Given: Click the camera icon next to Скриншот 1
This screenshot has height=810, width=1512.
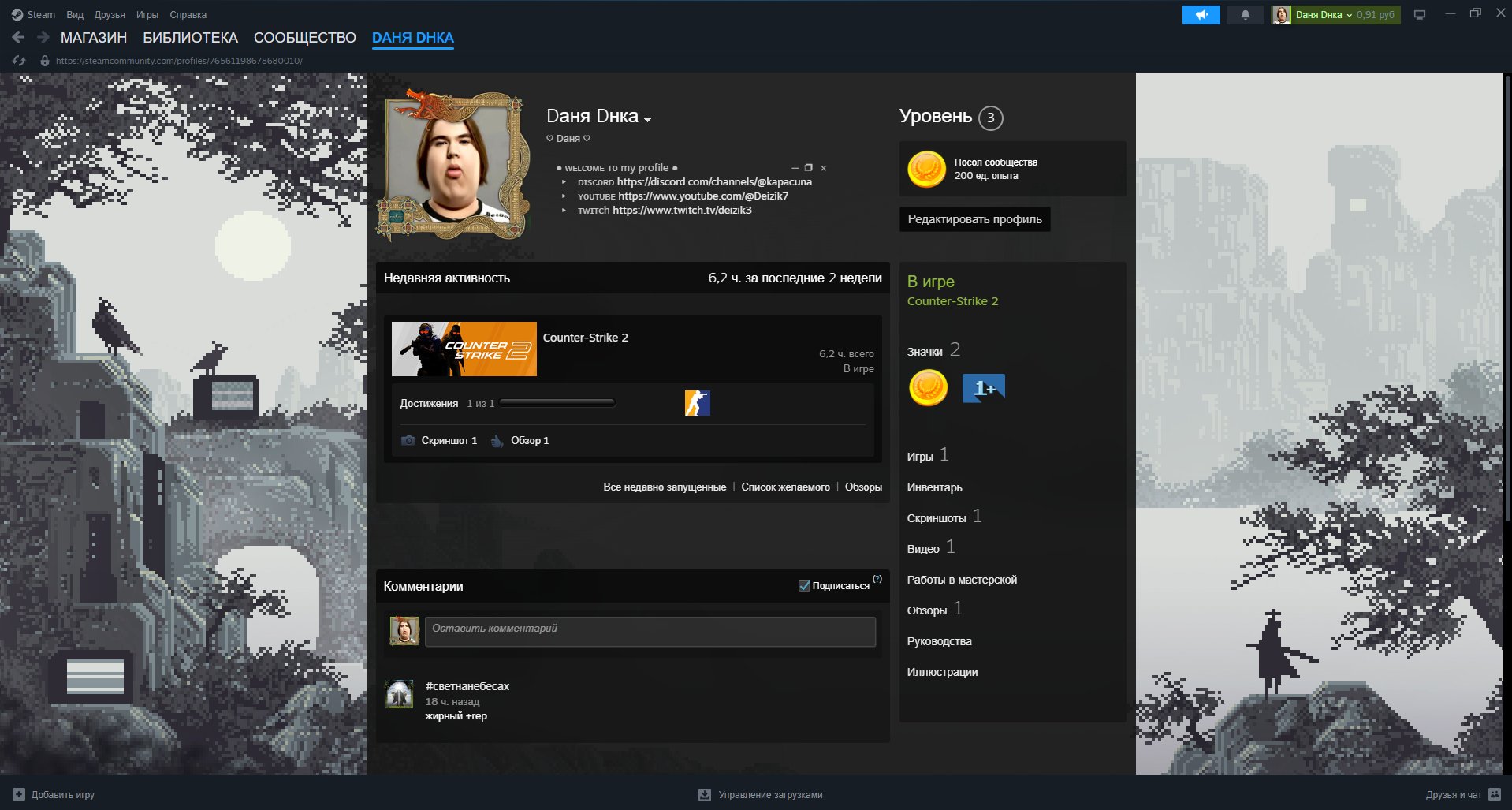Looking at the screenshot, I should point(408,440).
